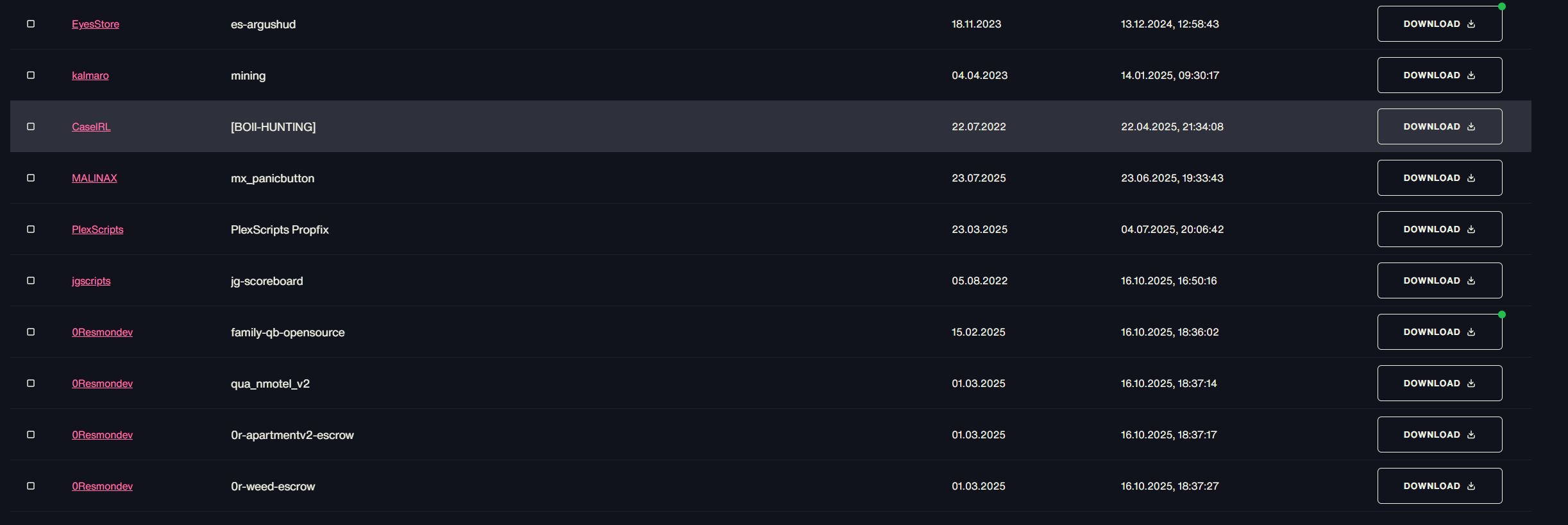
Task: Open the PlexScripts author link
Action: pyautogui.click(x=97, y=230)
